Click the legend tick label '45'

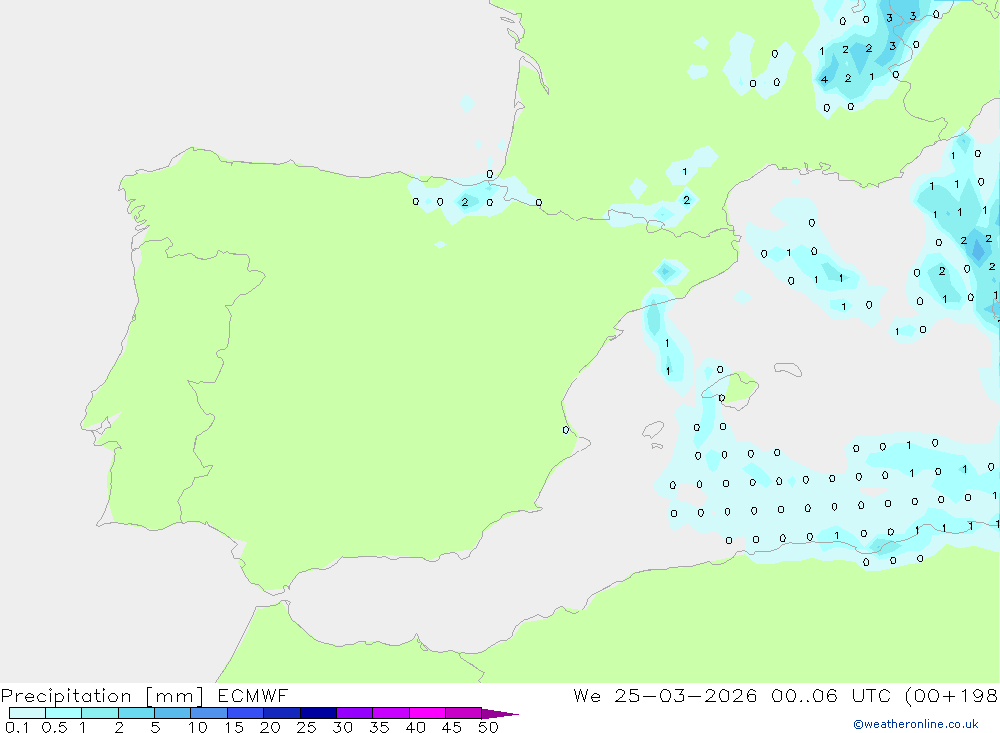[452, 727]
